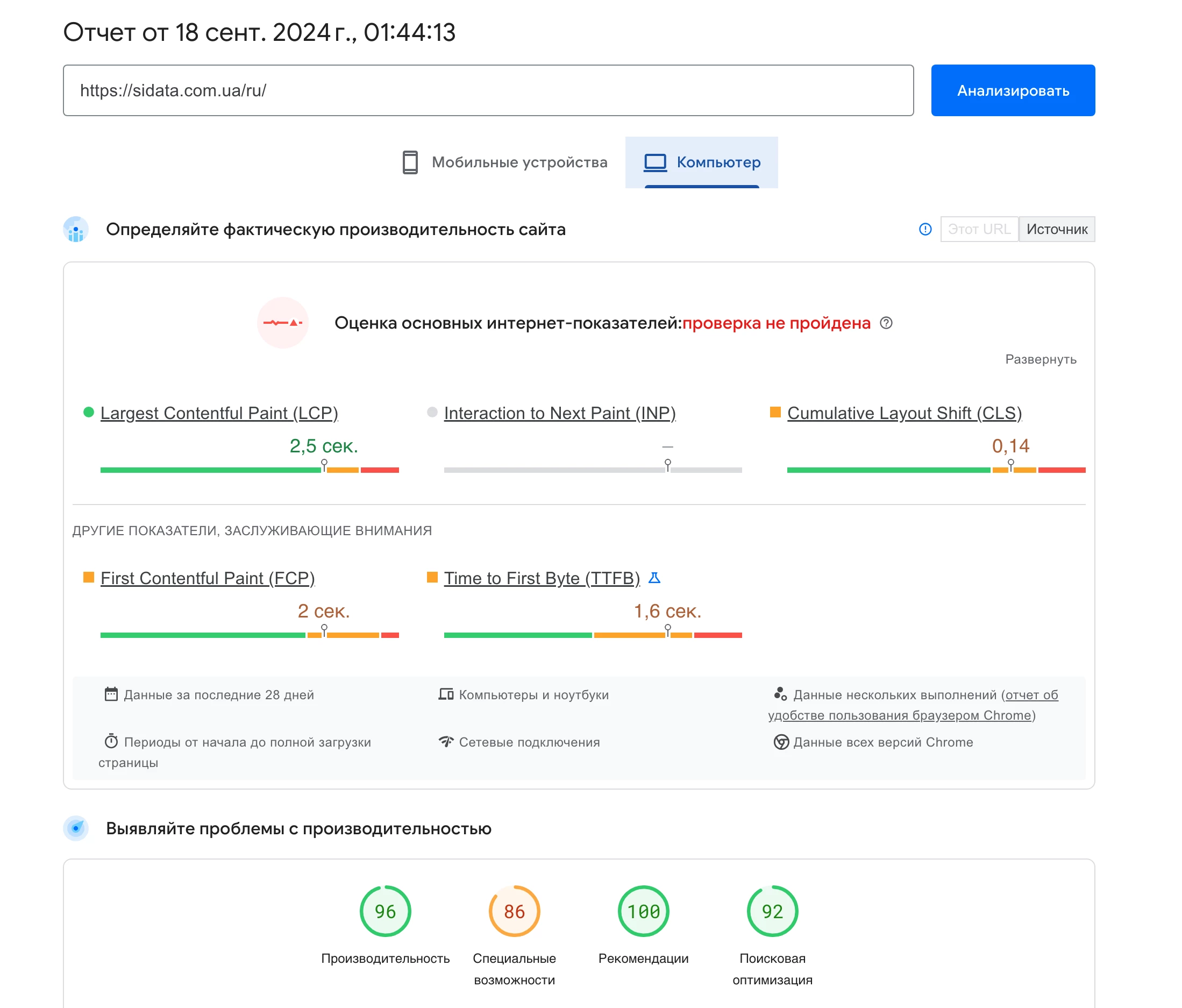
Task: Click the Core Web Vitals failed pulse icon
Action: 282,323
